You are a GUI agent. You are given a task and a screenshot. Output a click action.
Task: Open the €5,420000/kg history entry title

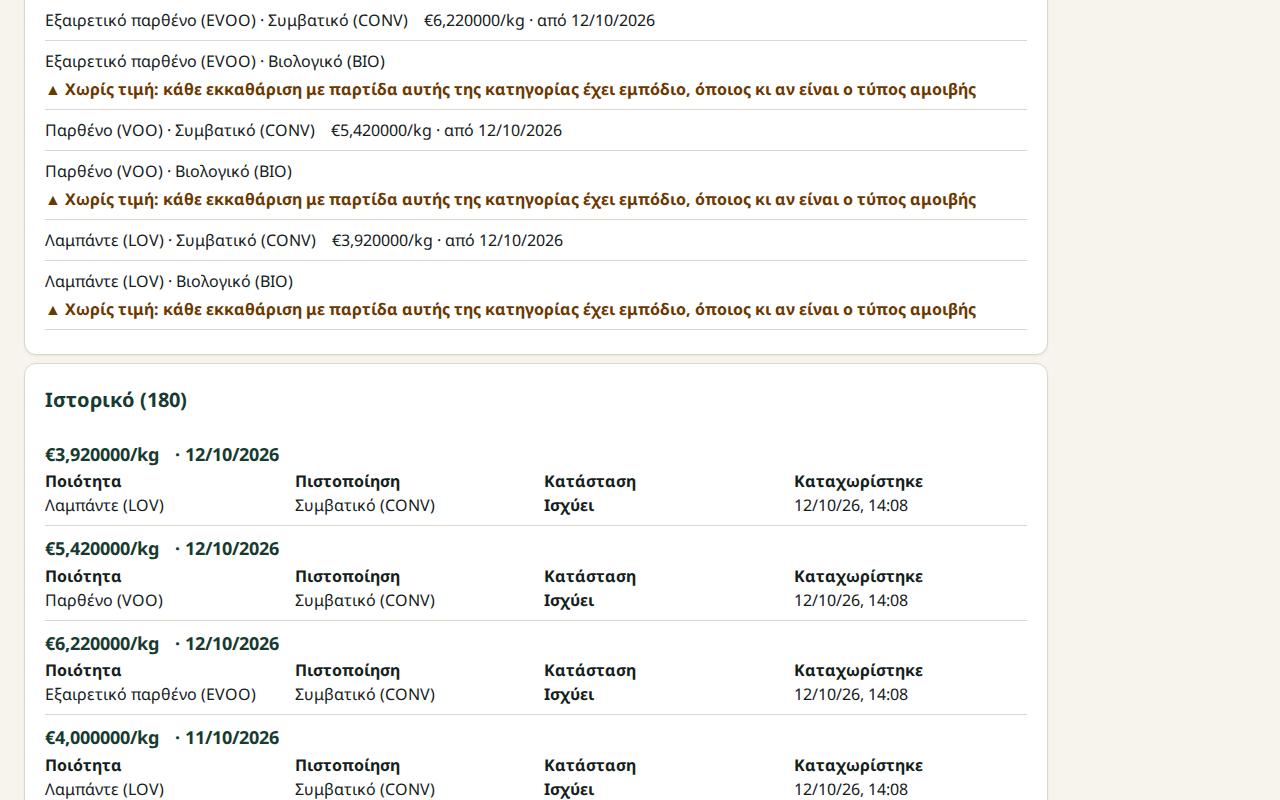coord(102,549)
